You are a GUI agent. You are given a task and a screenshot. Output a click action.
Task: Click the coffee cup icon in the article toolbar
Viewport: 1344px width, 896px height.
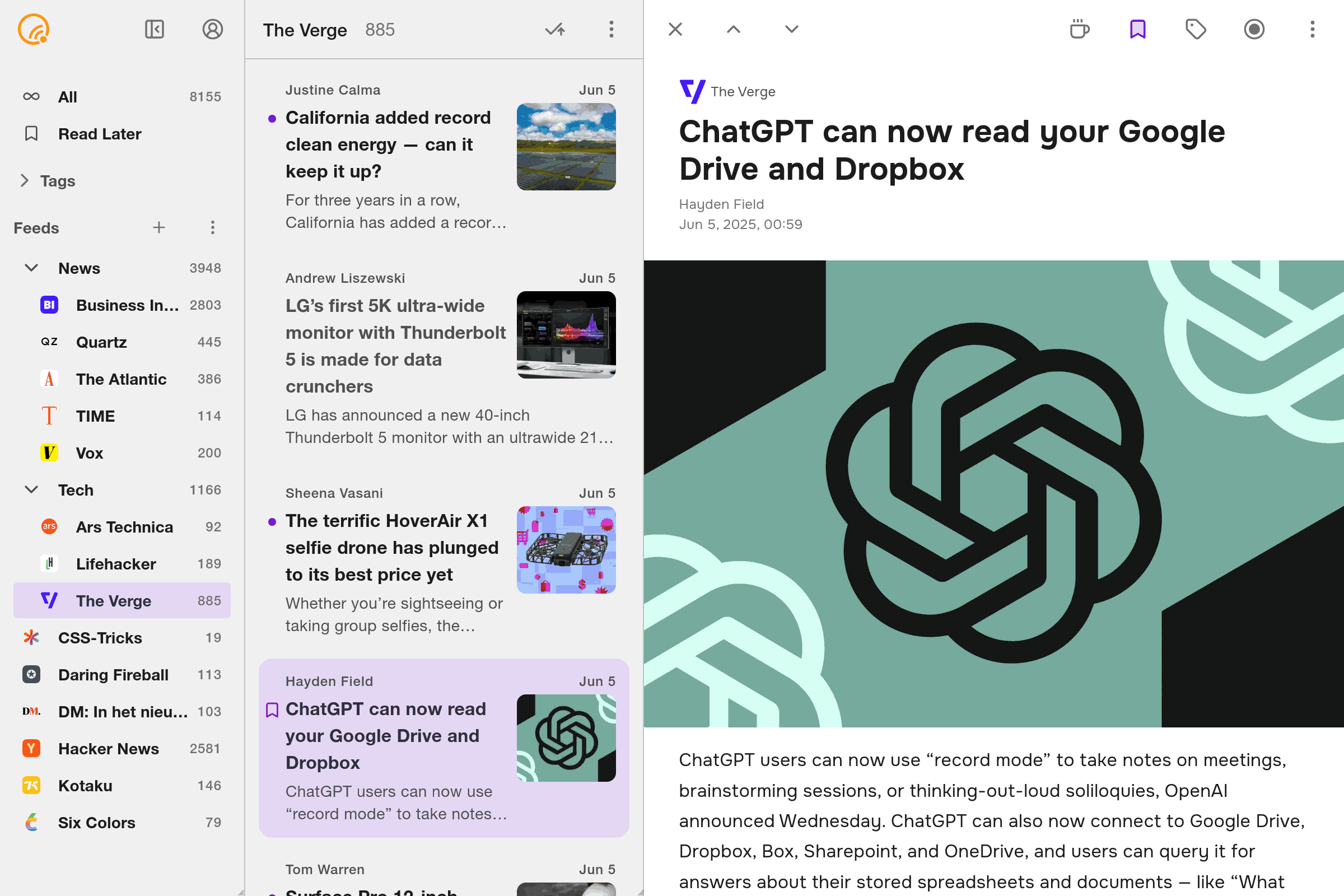coord(1080,29)
